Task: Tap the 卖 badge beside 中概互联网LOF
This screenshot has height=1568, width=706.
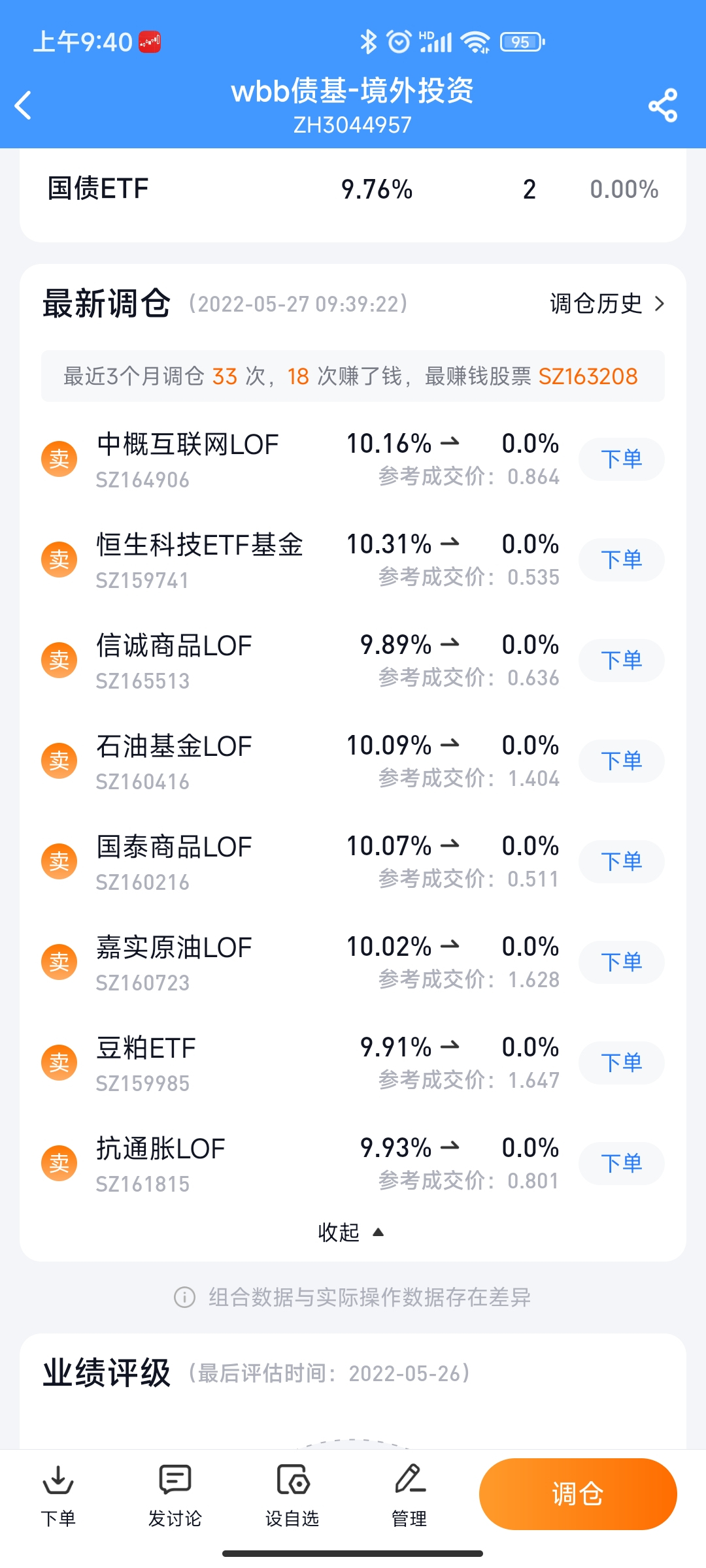Action: 59,459
